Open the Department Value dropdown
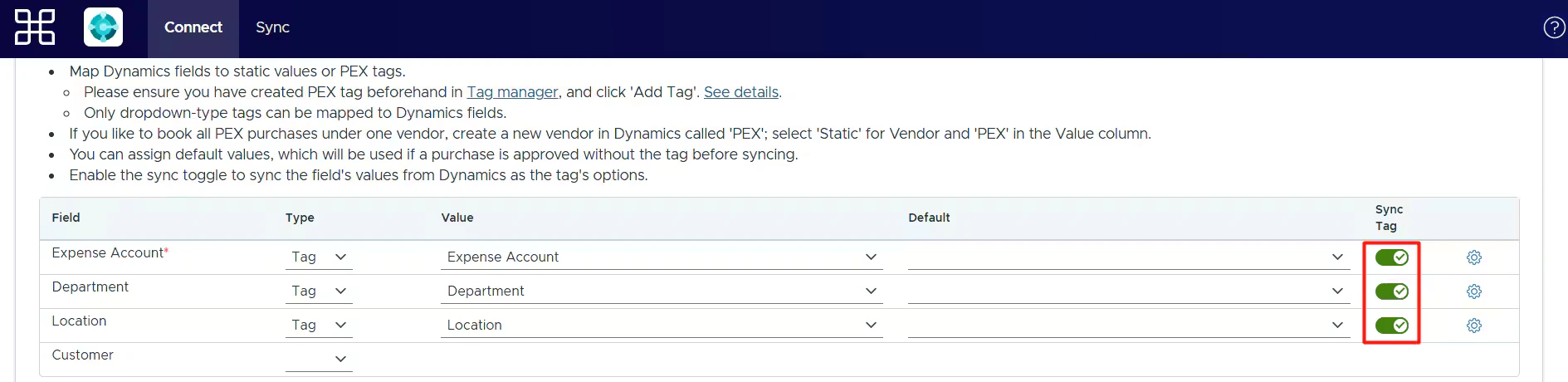 click(x=661, y=291)
